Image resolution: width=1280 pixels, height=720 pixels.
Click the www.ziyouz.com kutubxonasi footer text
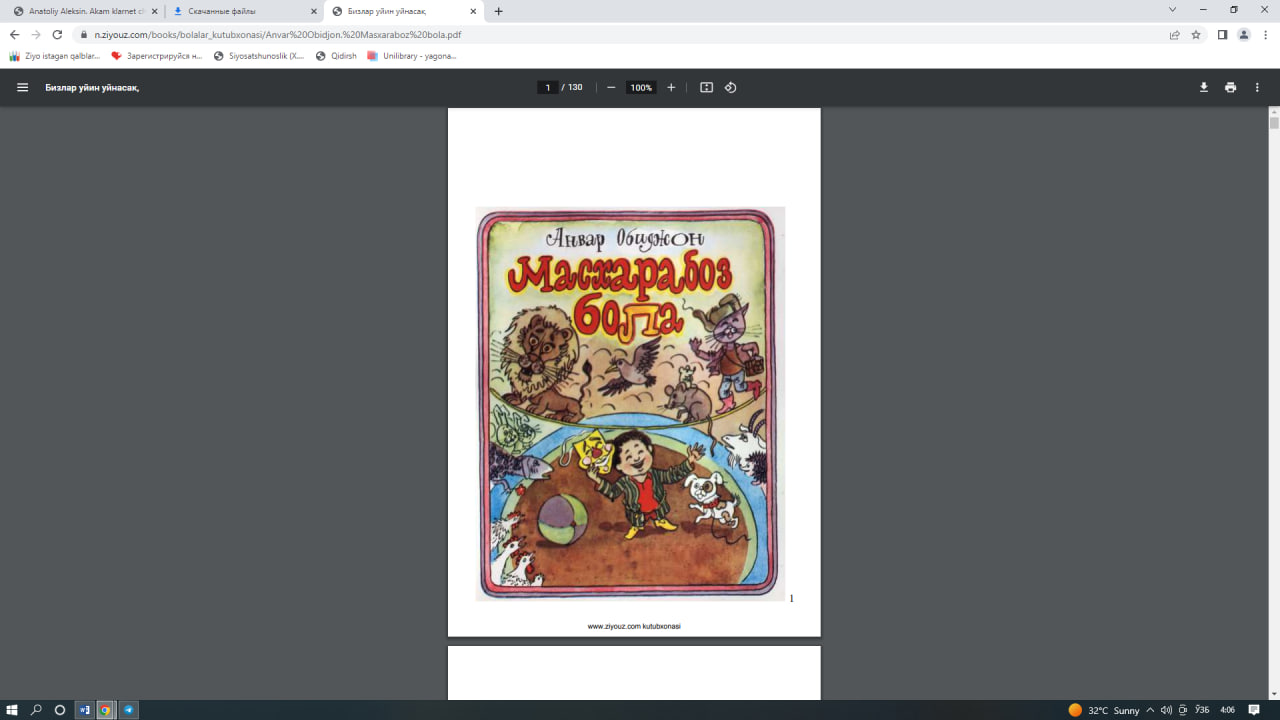[x=634, y=626]
